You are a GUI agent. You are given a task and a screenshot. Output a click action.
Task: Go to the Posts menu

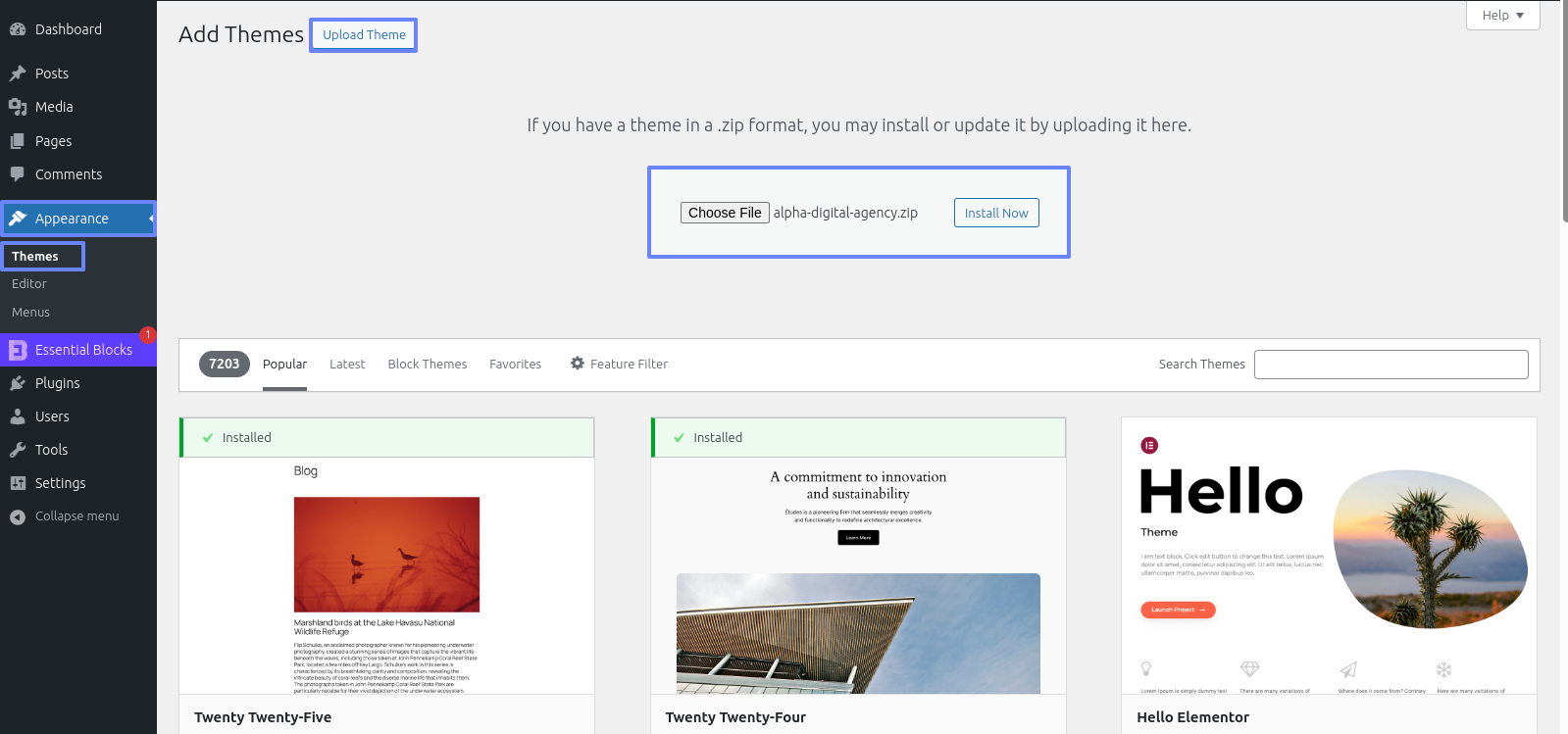tap(78, 73)
